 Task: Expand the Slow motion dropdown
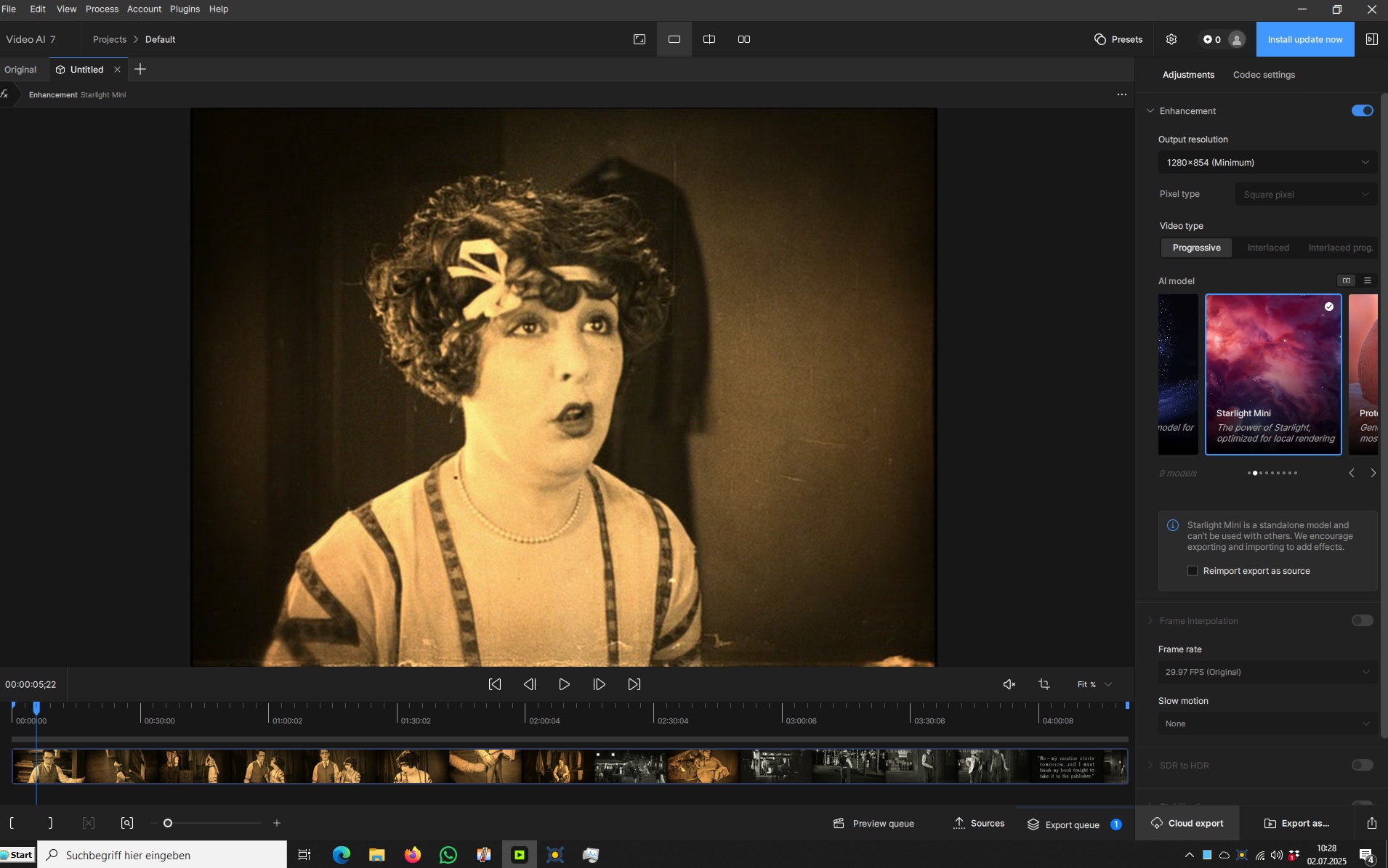coord(1267,723)
